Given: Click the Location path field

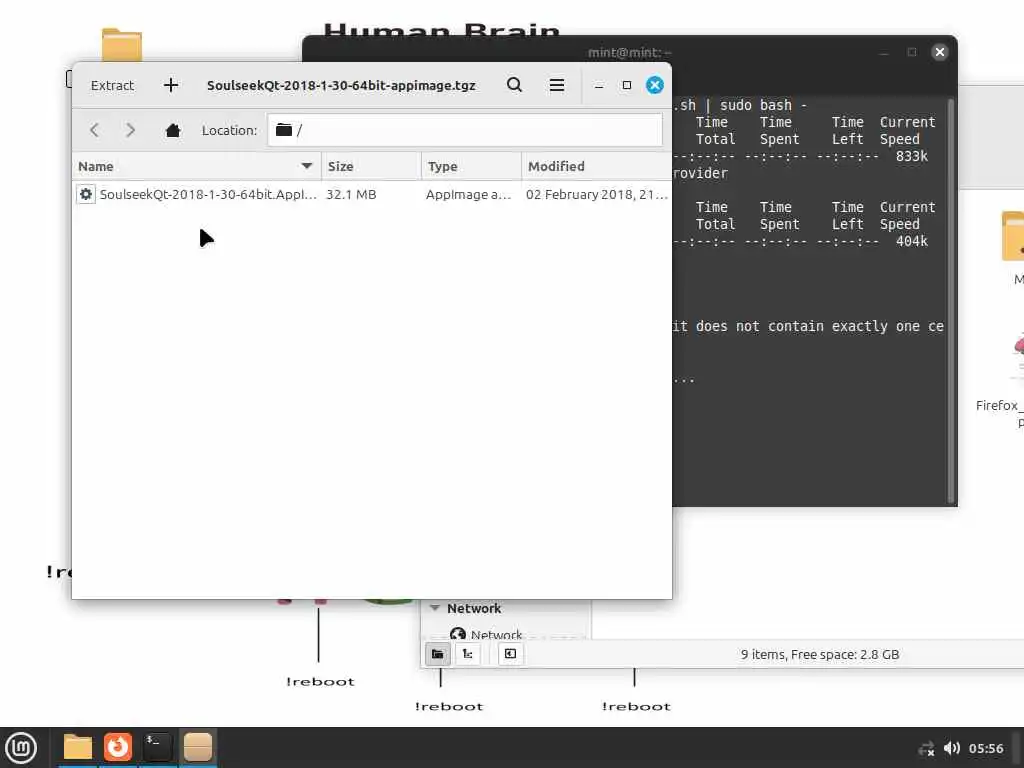Looking at the screenshot, I should pyautogui.click(x=464, y=130).
